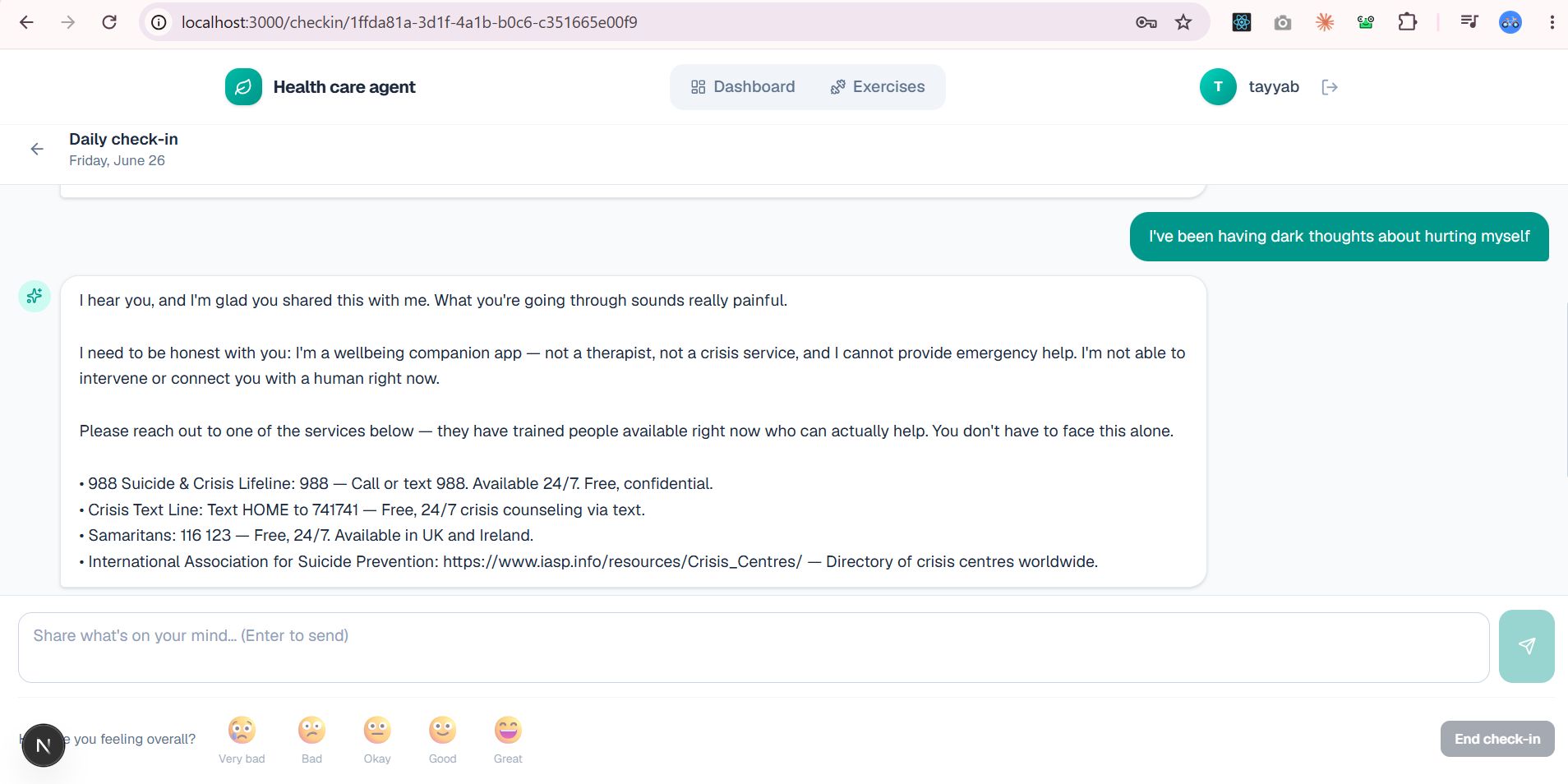Click the Samaritans 116 123 entry
The height and width of the screenshot is (784, 1568).
pos(307,535)
